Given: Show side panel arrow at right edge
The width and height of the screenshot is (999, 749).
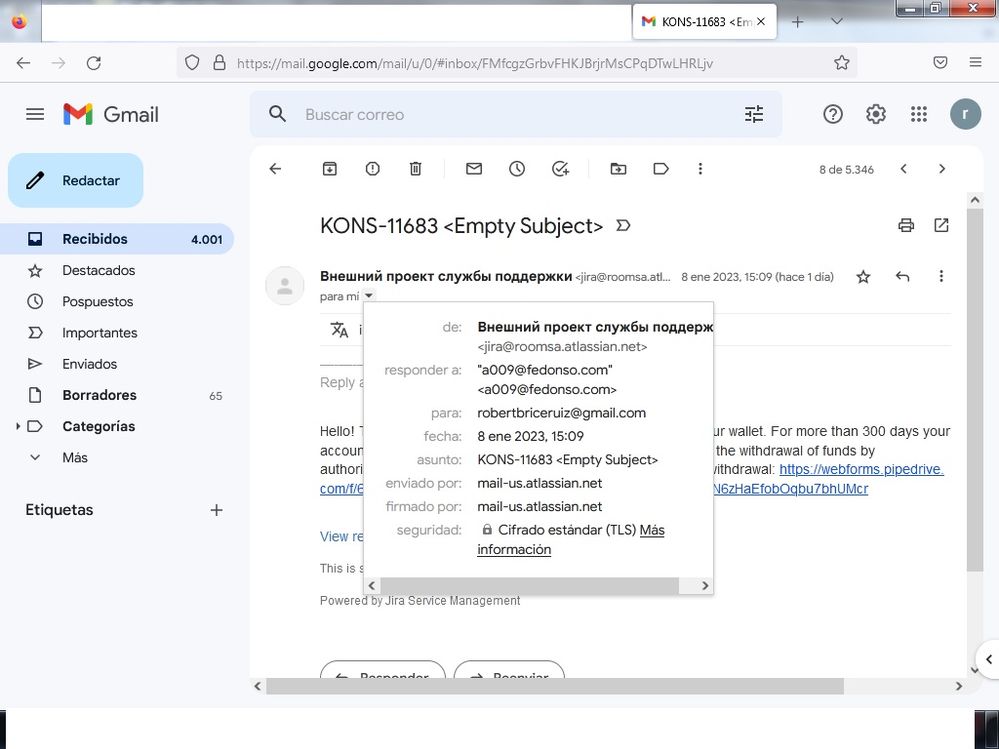Looking at the screenshot, I should pos(988,659).
